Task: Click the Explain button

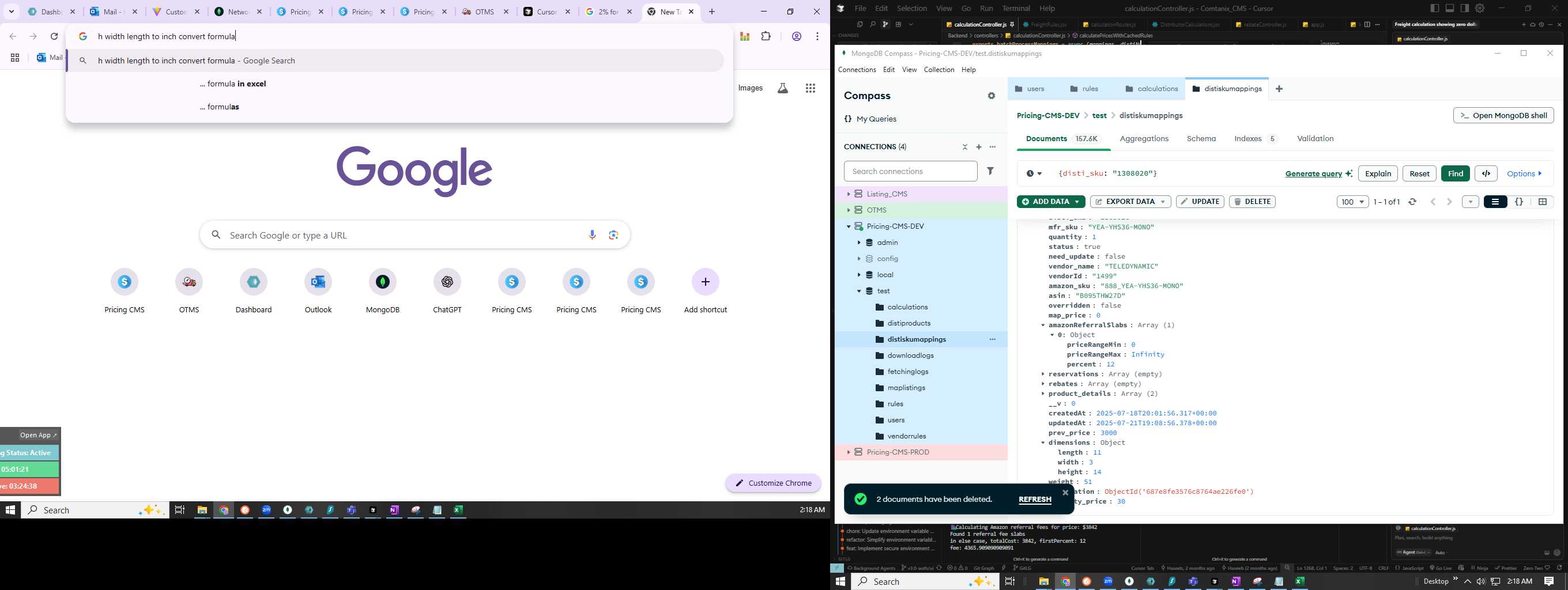Action: (1378, 173)
